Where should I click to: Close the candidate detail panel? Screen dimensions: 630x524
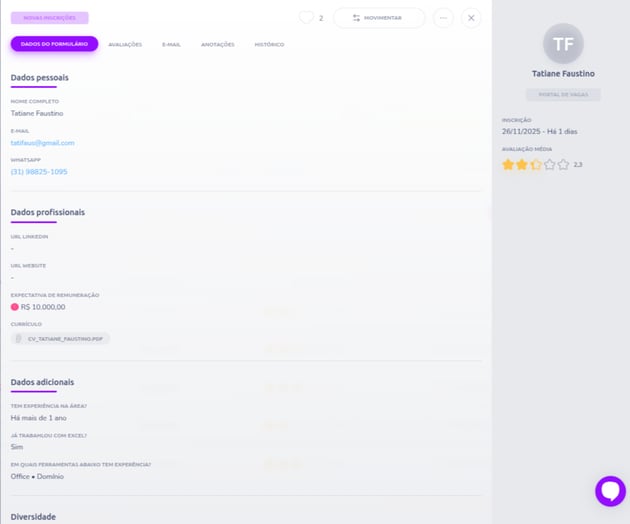click(471, 18)
